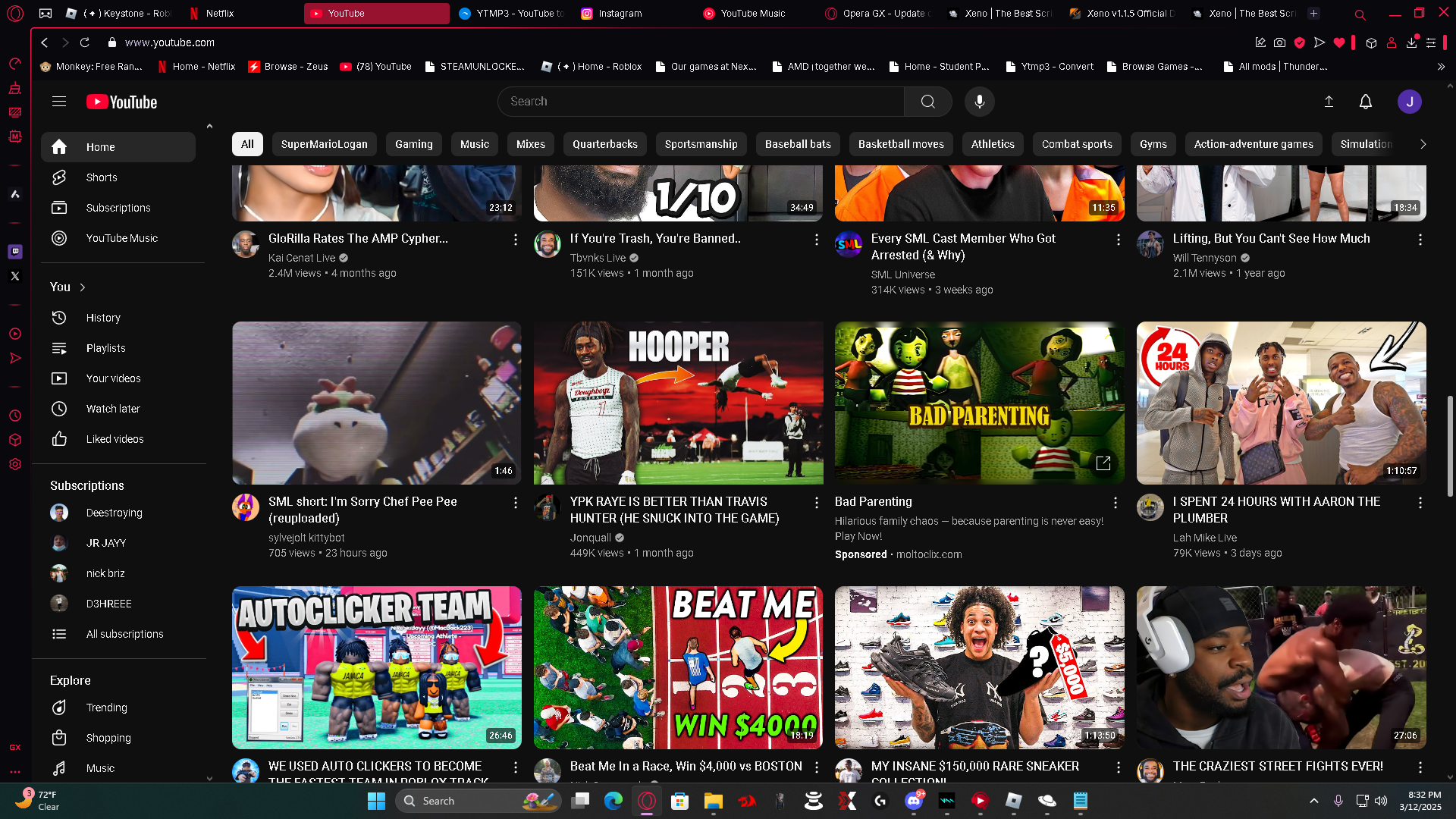The height and width of the screenshot is (819, 1456).
Task: Open Playlists in the sidebar
Action: click(118, 348)
